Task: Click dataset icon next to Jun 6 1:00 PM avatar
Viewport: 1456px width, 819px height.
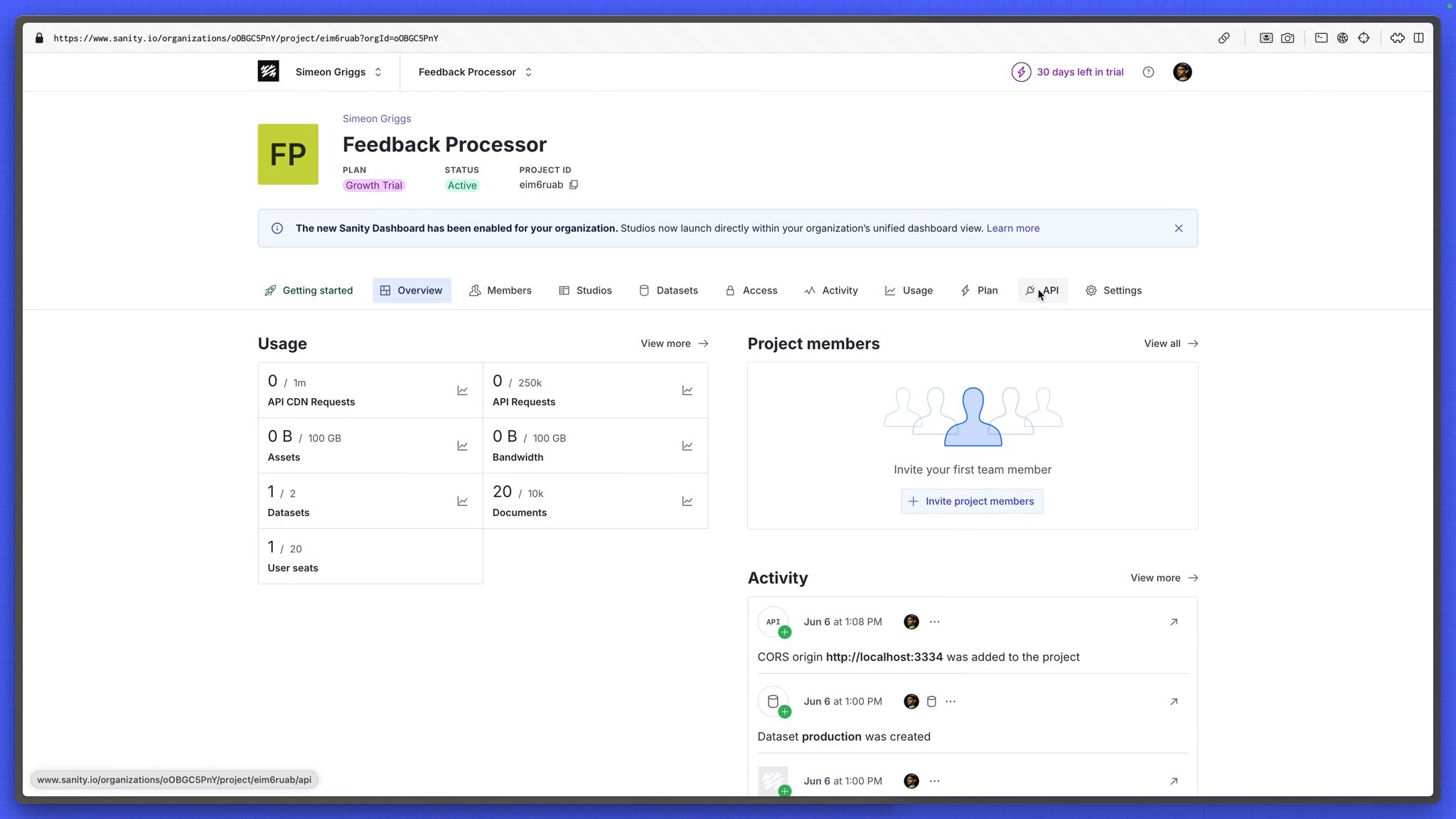Action: [x=931, y=702]
